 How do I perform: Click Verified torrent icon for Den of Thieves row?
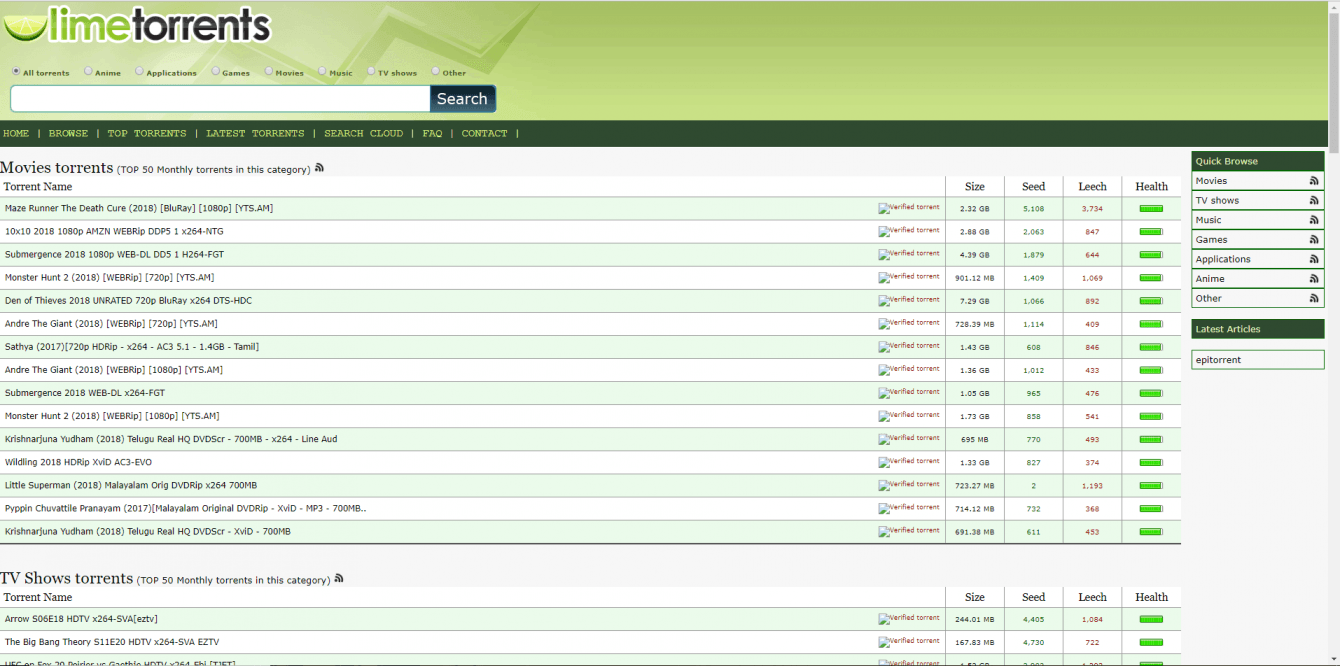(909, 300)
